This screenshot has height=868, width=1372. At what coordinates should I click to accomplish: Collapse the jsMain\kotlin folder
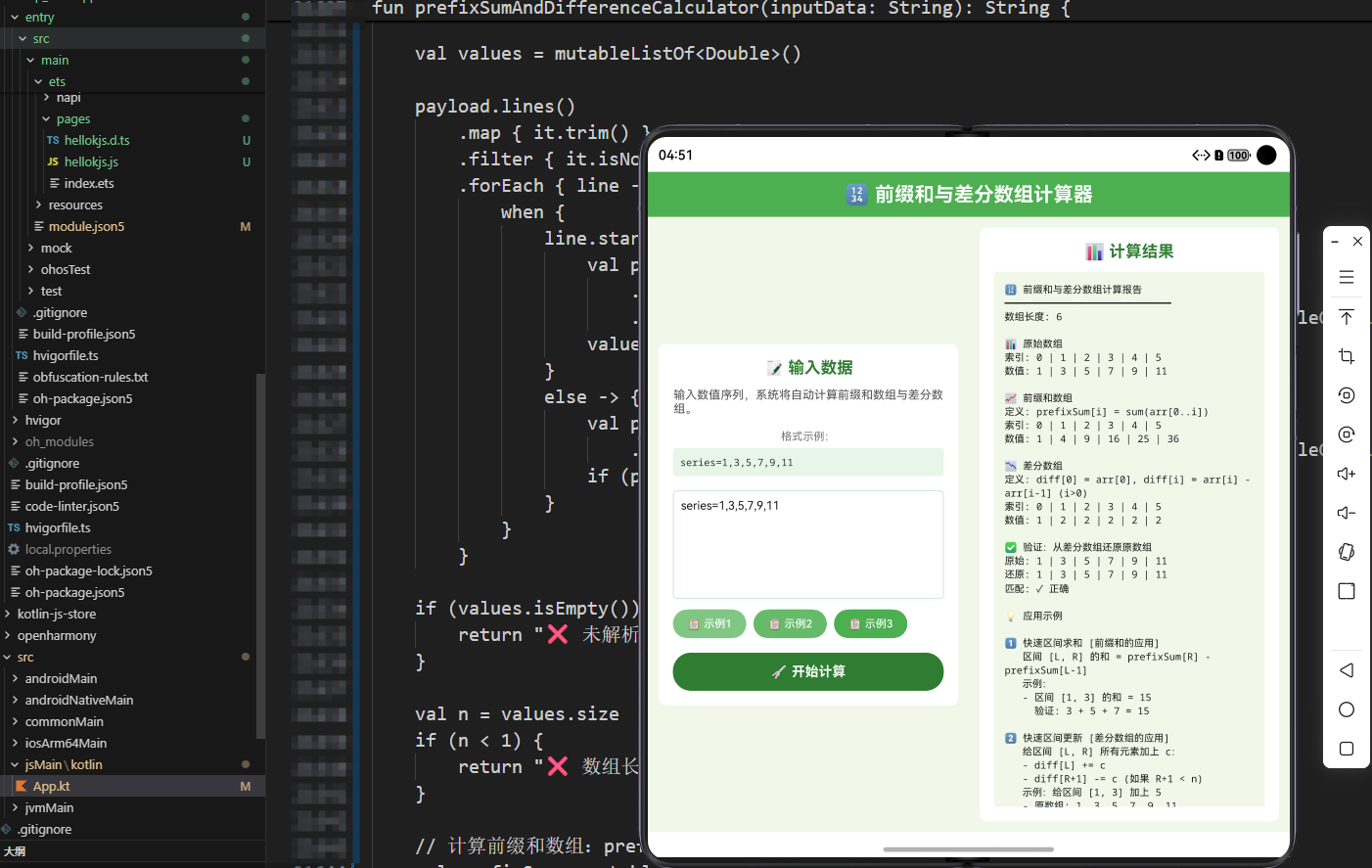point(15,764)
